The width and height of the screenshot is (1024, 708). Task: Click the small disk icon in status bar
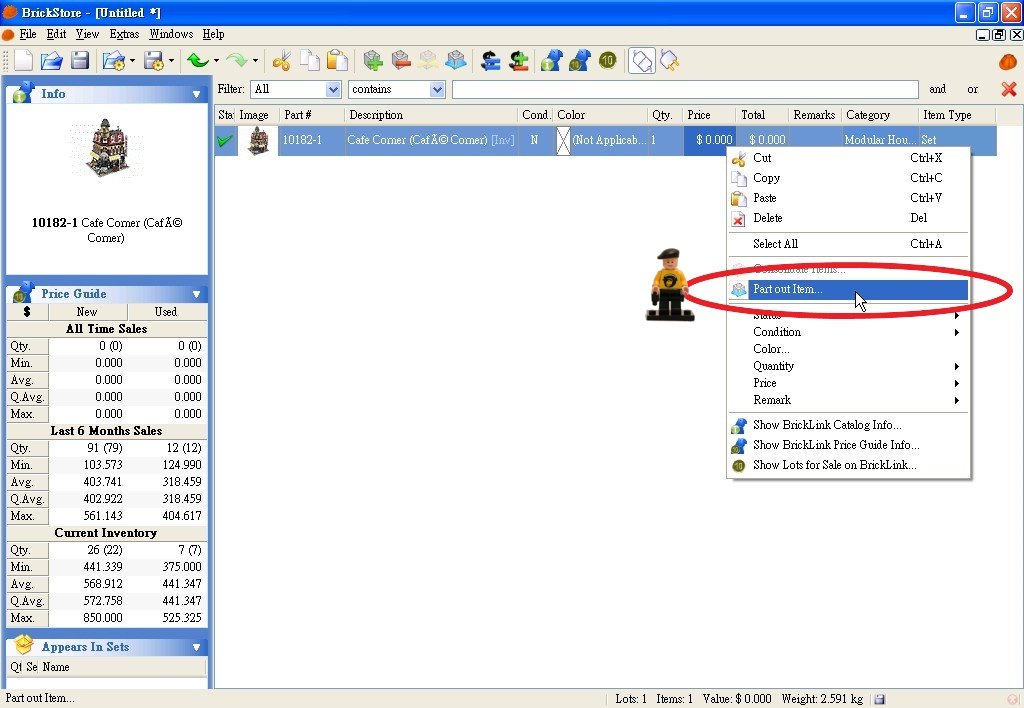[880, 699]
